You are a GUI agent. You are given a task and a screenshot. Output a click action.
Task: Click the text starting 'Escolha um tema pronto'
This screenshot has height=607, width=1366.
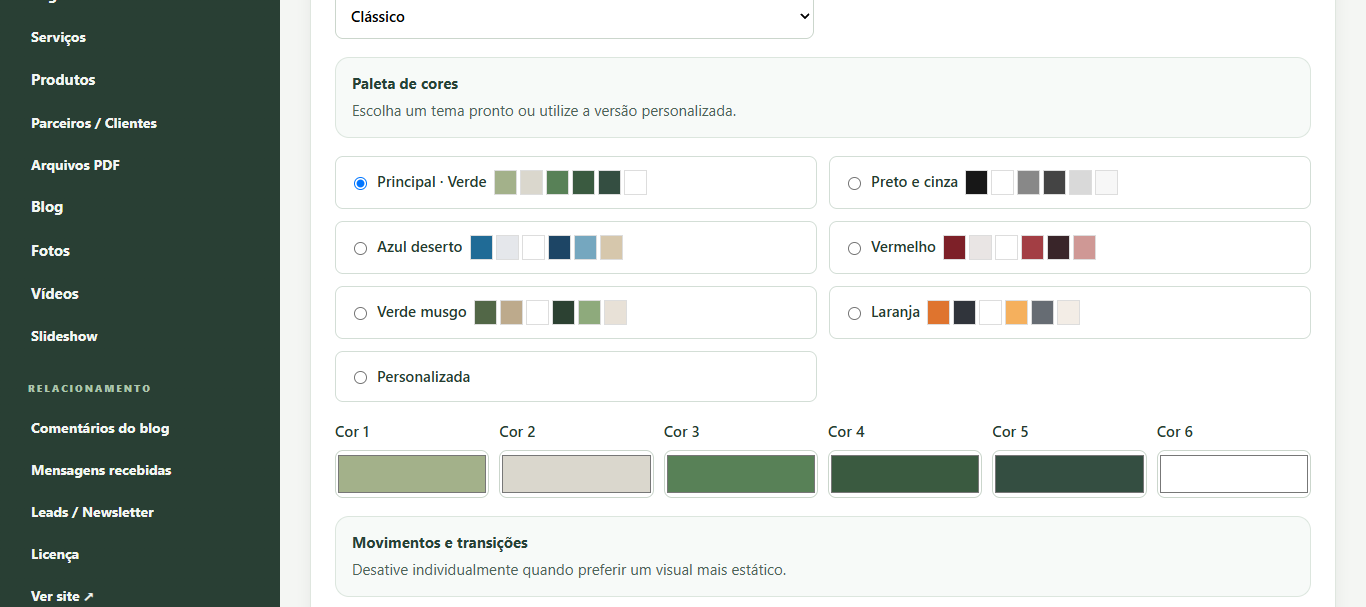[x=544, y=111]
